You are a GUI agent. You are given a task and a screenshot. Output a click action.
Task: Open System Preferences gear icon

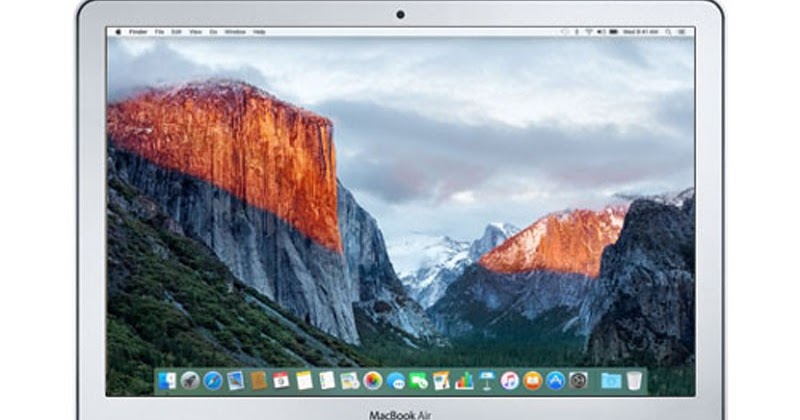tap(579, 381)
